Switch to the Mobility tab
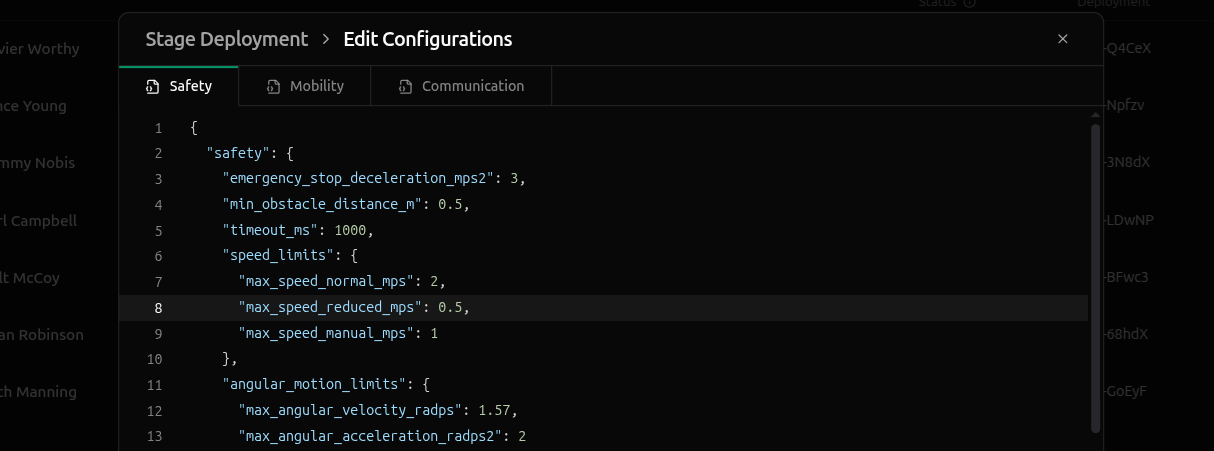The width and height of the screenshot is (1214, 451). point(316,86)
